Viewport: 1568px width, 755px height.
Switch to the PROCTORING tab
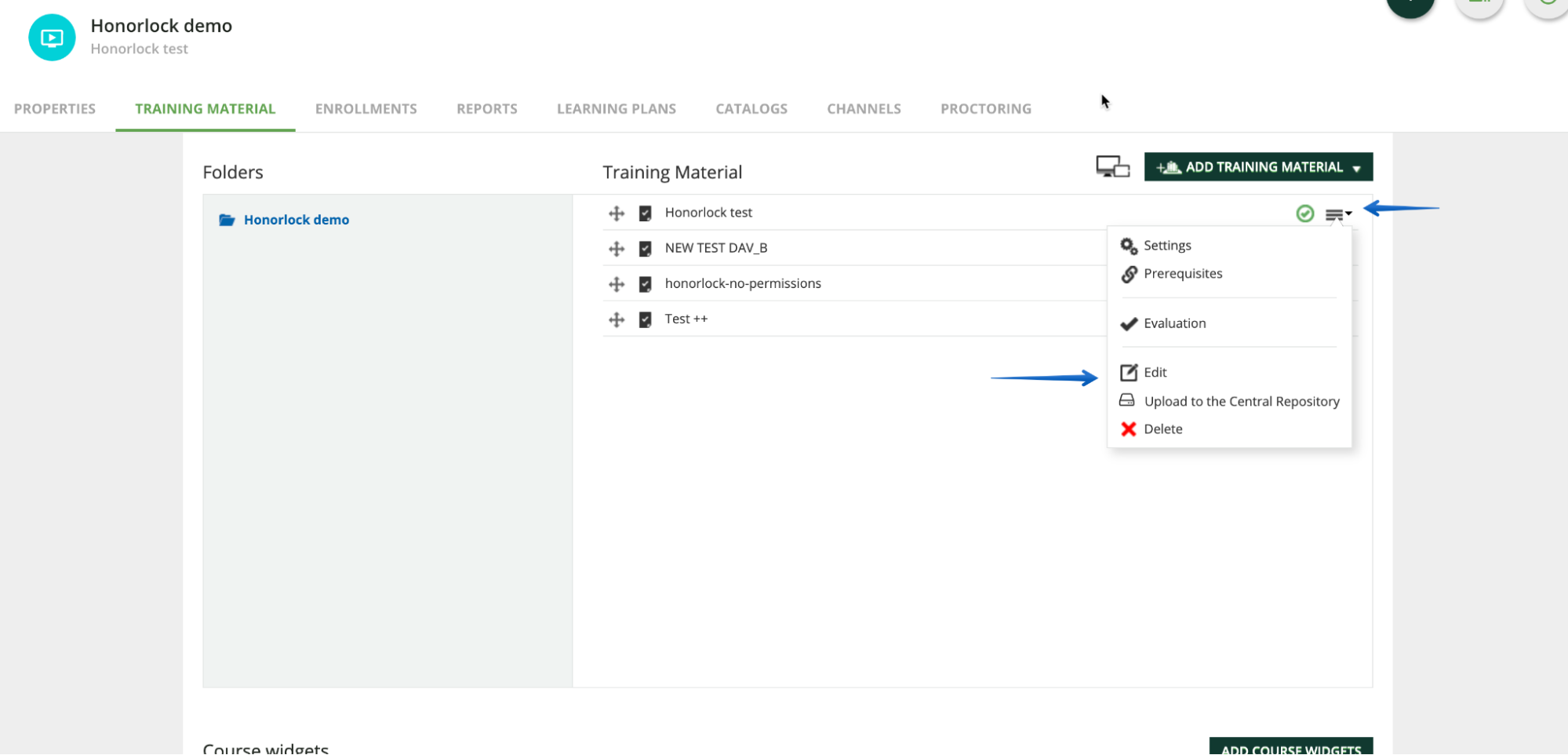point(986,108)
